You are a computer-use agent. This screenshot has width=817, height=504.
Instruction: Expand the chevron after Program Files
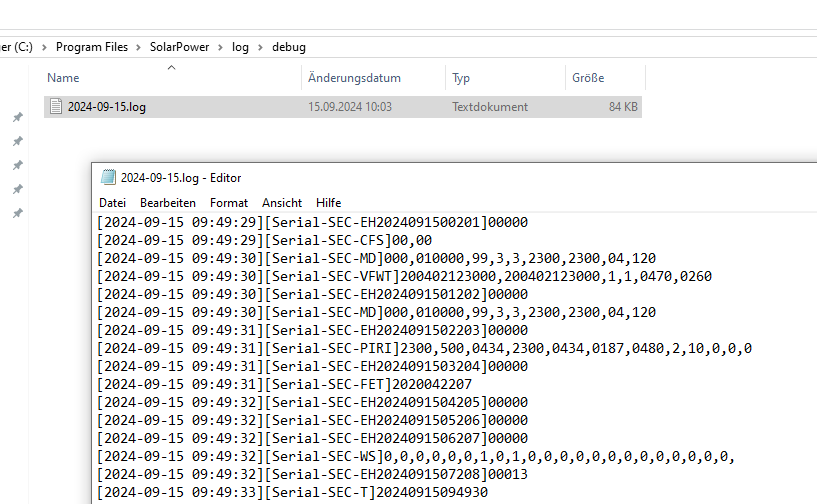click(x=139, y=47)
